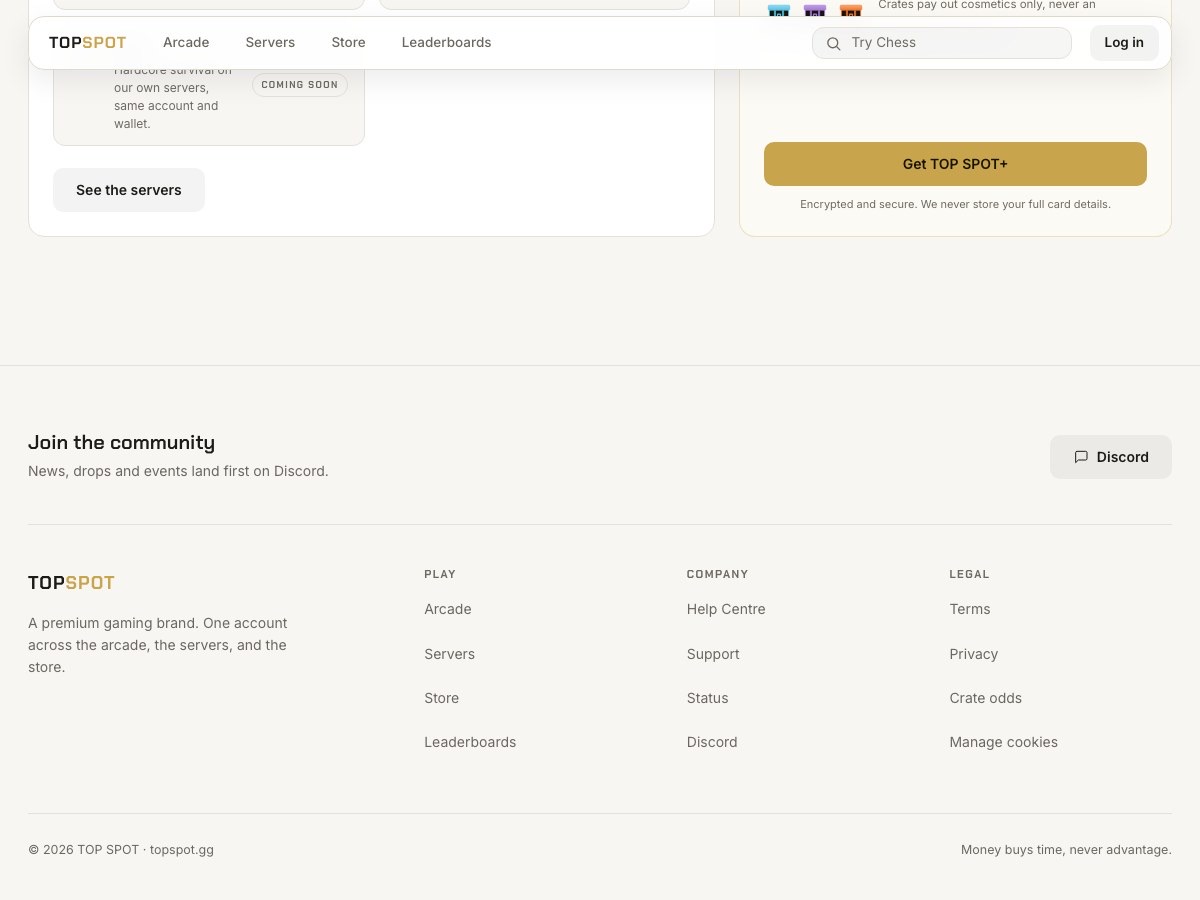This screenshot has width=1200, height=900.
Task: Click Get TOP SPOT+ button
Action: [x=955, y=164]
